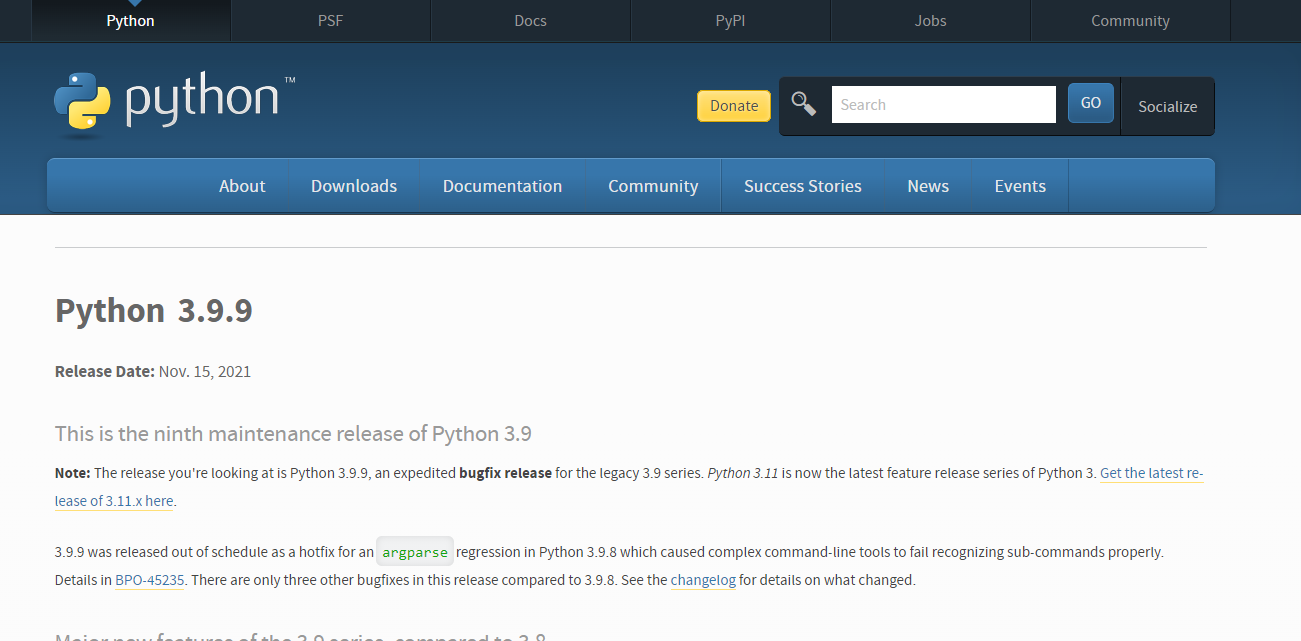Open the changelog link
1301x641 pixels.
coord(703,580)
